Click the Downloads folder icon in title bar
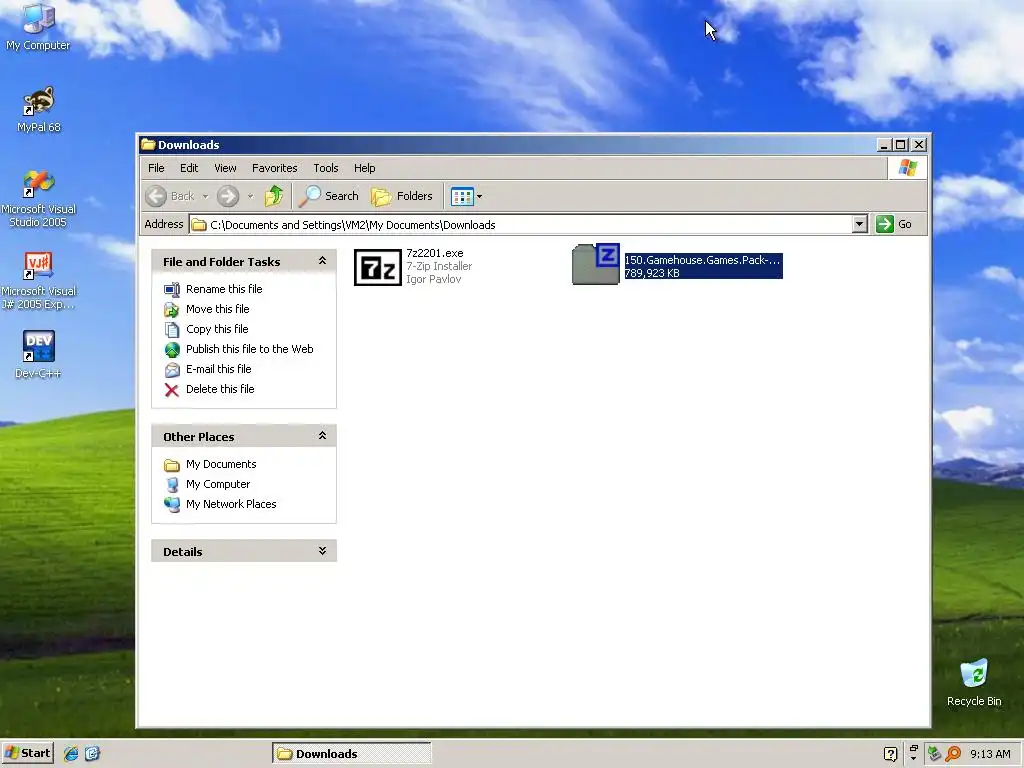This screenshot has height=768, width=1024. (148, 144)
